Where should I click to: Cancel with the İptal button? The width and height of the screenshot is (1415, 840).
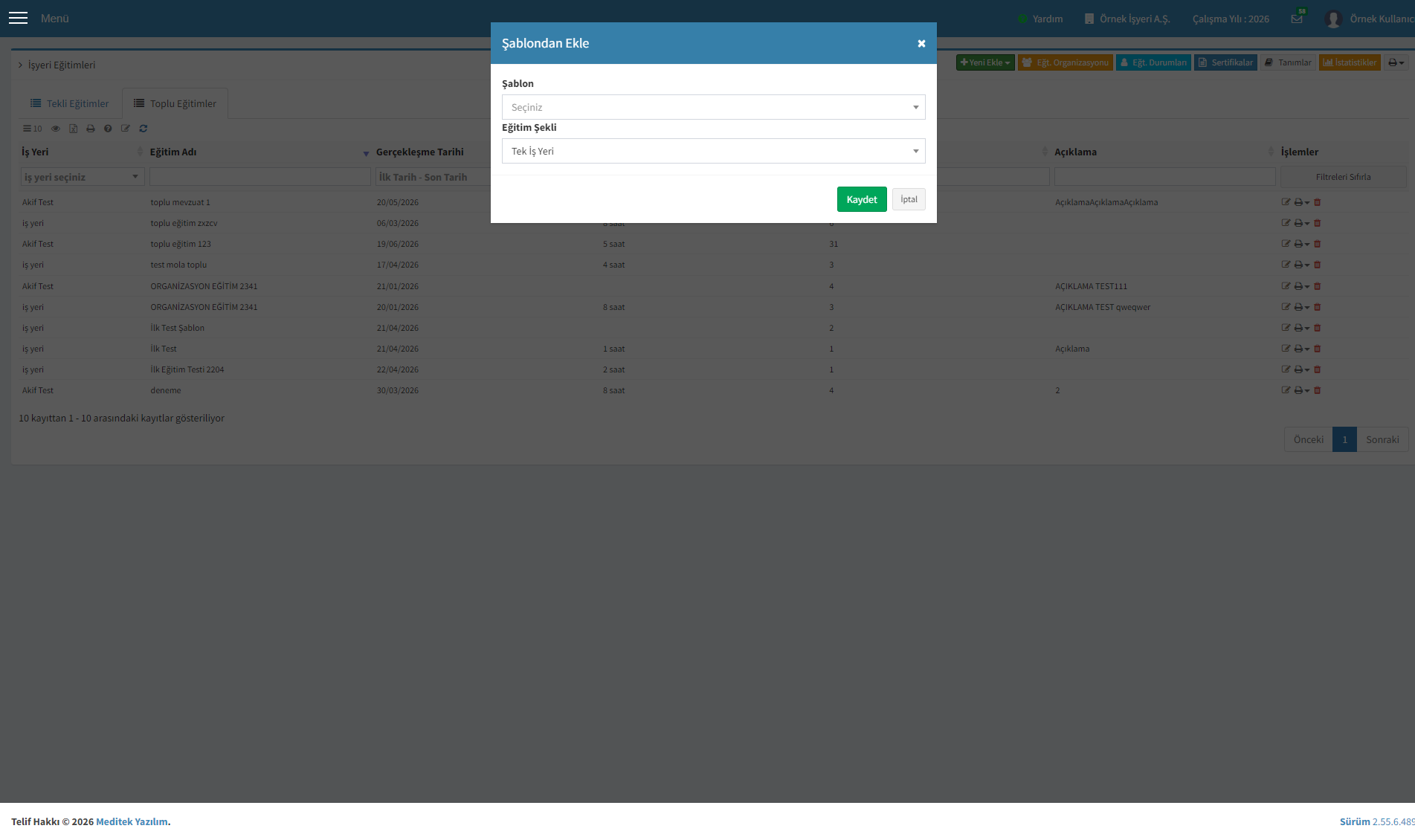coord(909,199)
